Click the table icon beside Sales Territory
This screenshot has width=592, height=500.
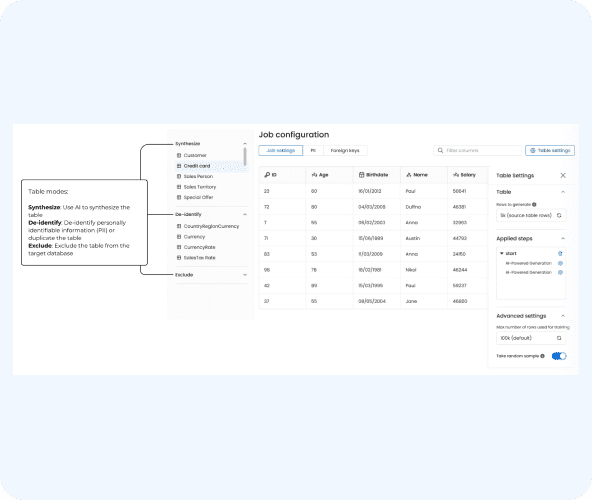[179, 187]
